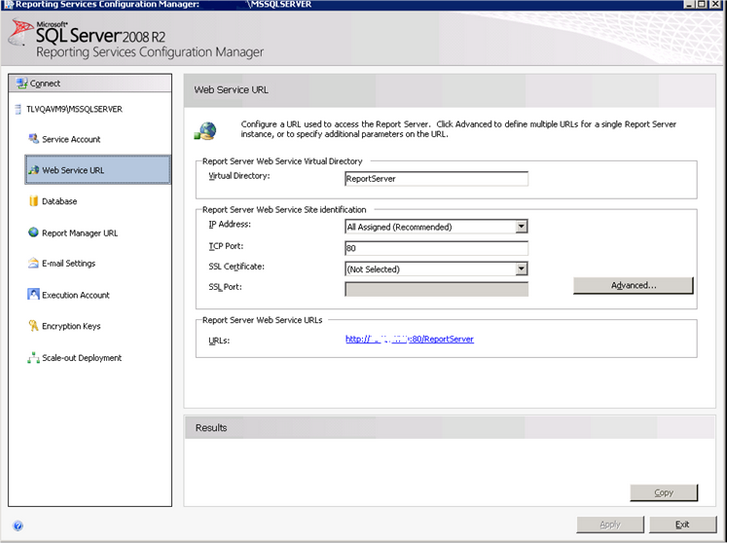729x543 pixels.
Task: Click the Exit button
Action: (683, 524)
